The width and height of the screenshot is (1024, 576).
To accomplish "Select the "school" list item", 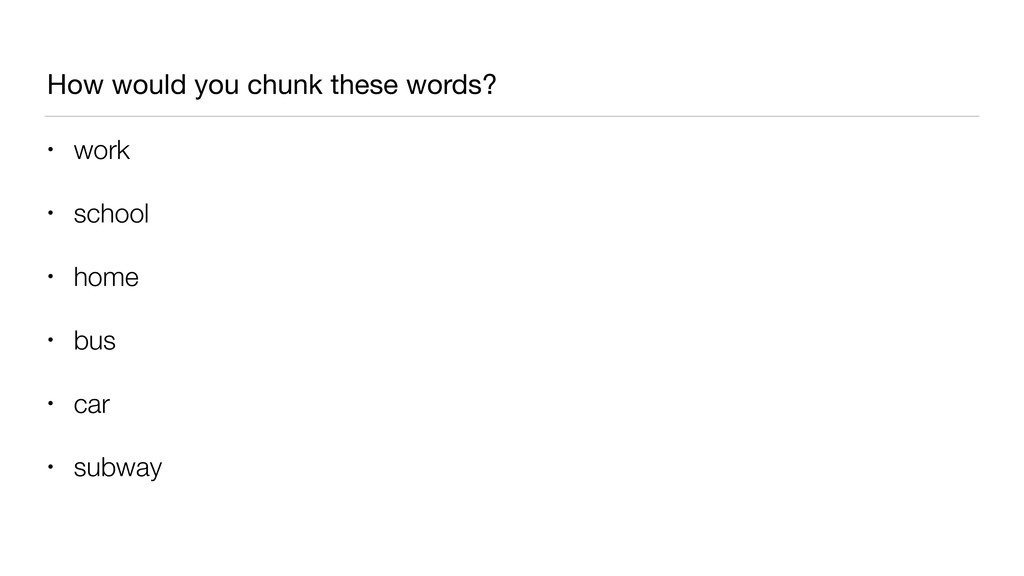I will (111, 214).
